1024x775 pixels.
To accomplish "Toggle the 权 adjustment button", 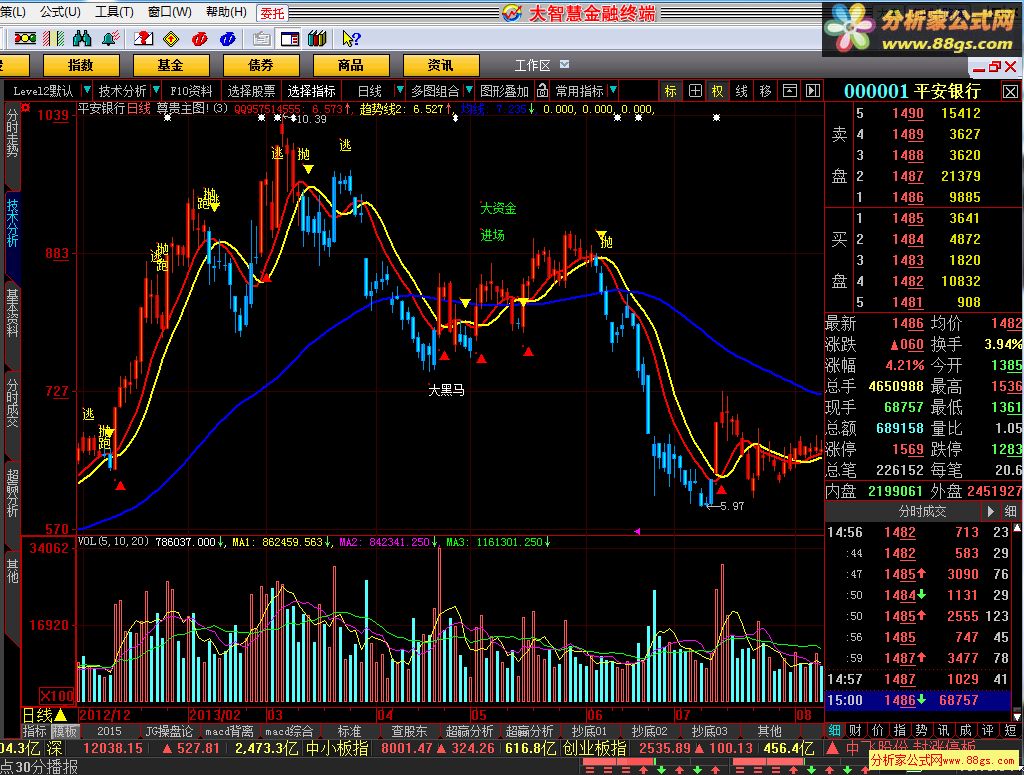I will pos(718,91).
